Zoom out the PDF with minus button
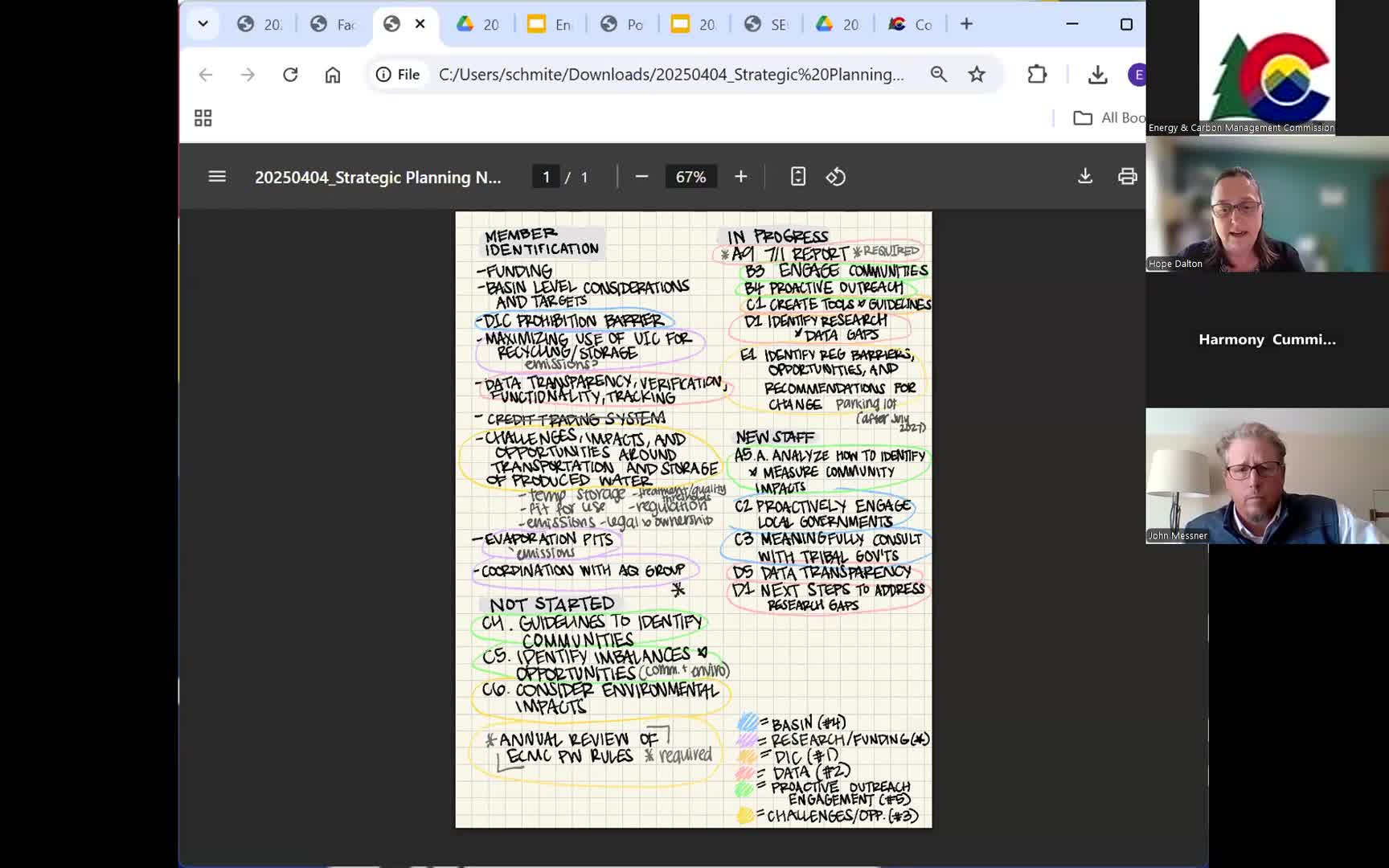 click(x=641, y=177)
